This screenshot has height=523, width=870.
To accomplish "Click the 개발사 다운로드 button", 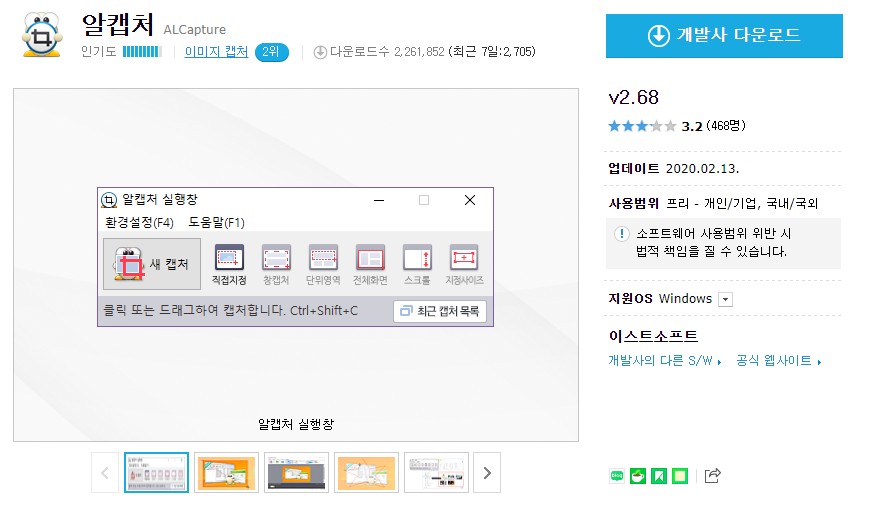I will point(724,35).
